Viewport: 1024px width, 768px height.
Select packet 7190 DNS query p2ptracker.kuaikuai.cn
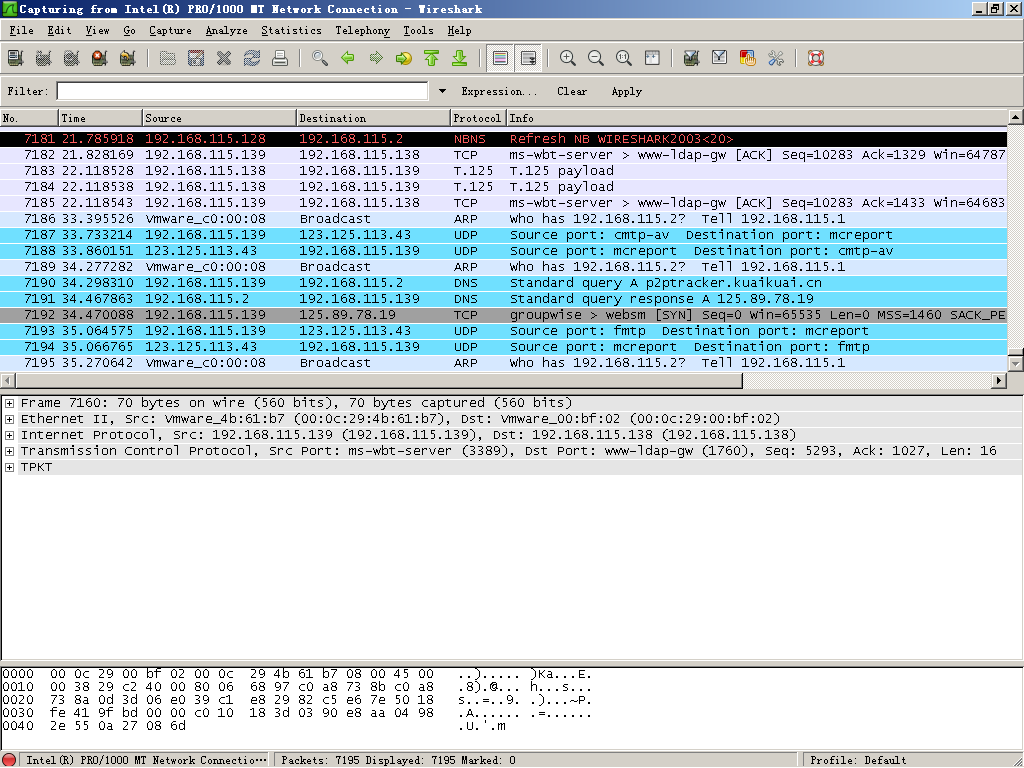(503, 283)
